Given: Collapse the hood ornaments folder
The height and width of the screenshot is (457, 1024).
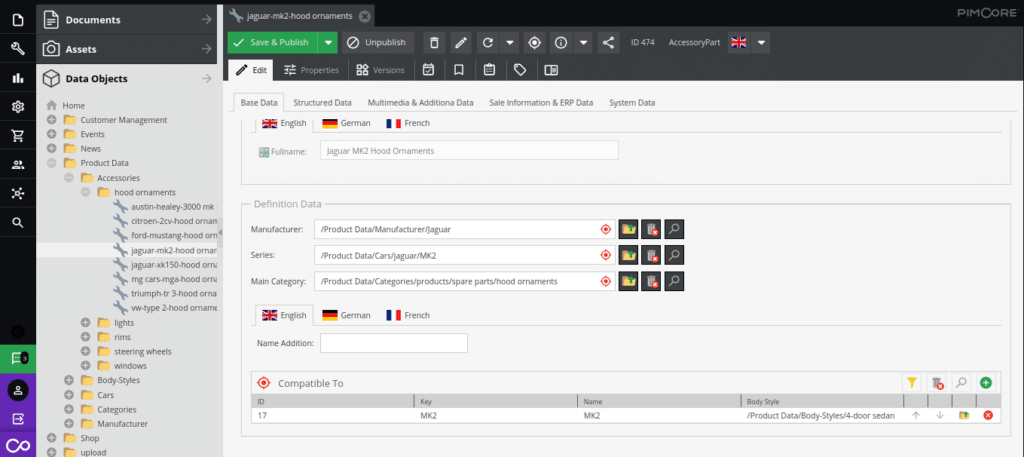Looking at the screenshot, I should coord(85,192).
